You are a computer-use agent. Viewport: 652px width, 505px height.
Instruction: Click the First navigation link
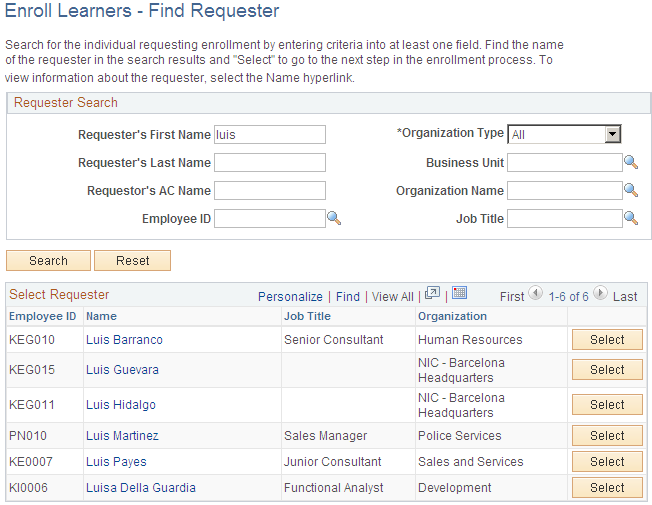coord(512,297)
